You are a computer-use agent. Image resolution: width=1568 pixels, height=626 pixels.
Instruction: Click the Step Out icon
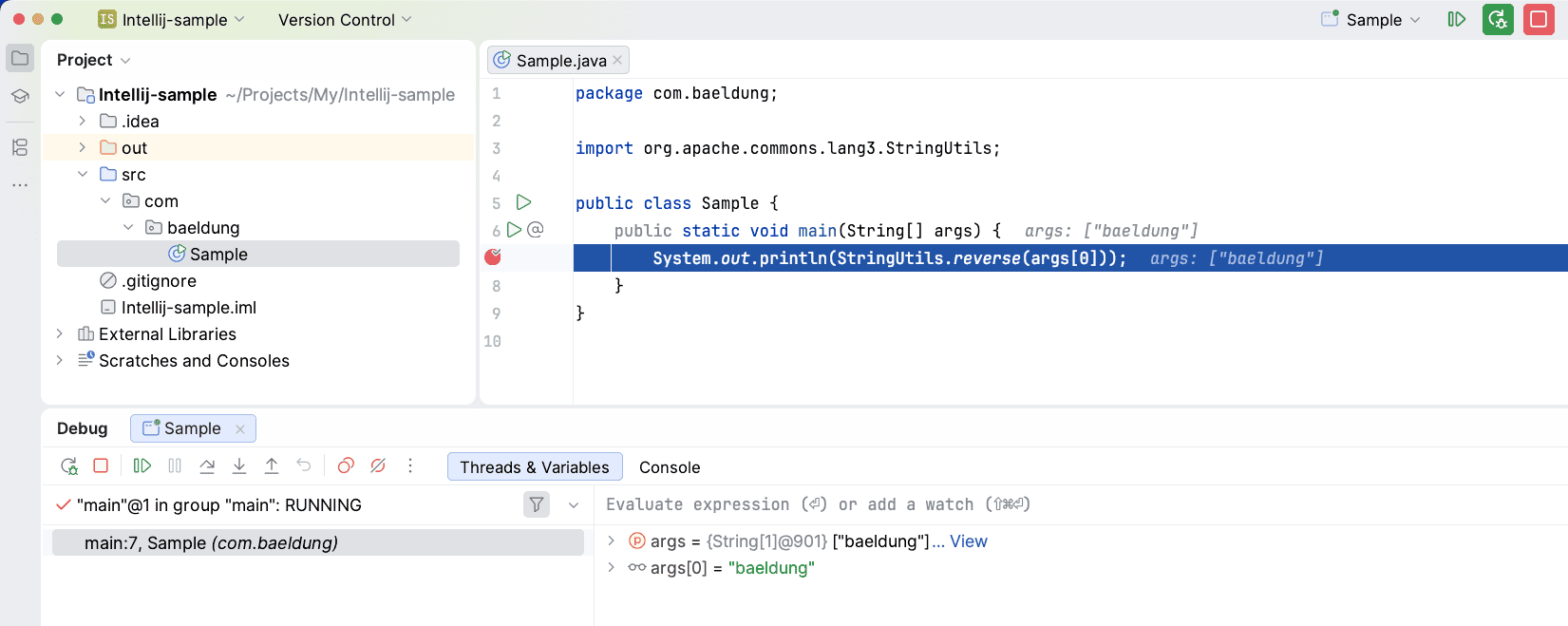272,465
